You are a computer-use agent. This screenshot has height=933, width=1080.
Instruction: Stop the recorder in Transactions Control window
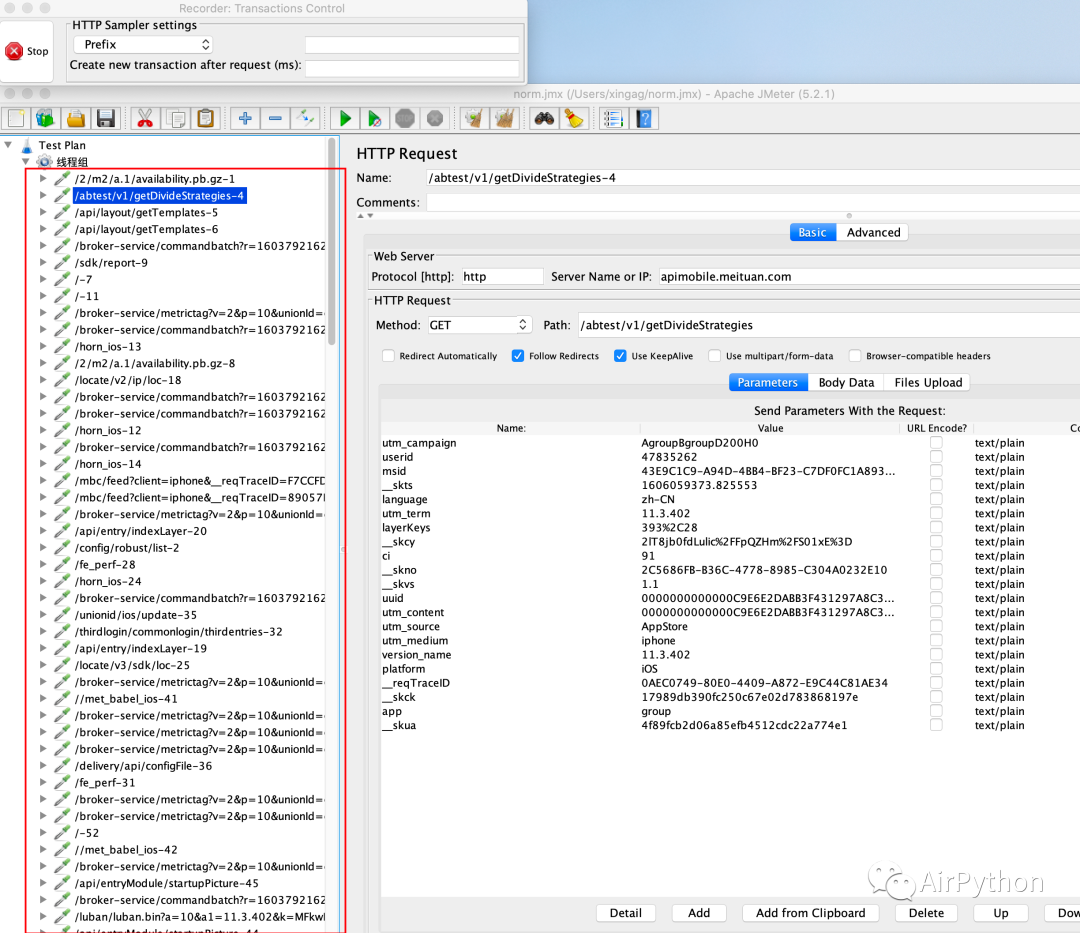(27, 51)
